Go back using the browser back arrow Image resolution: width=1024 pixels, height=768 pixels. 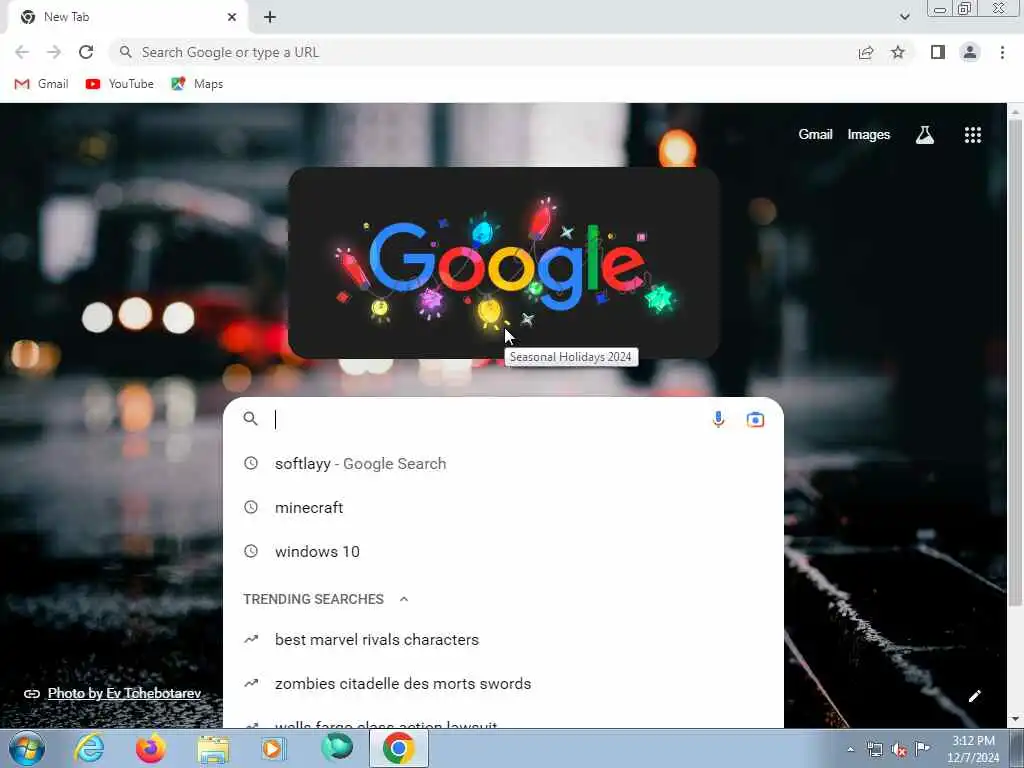(x=22, y=52)
